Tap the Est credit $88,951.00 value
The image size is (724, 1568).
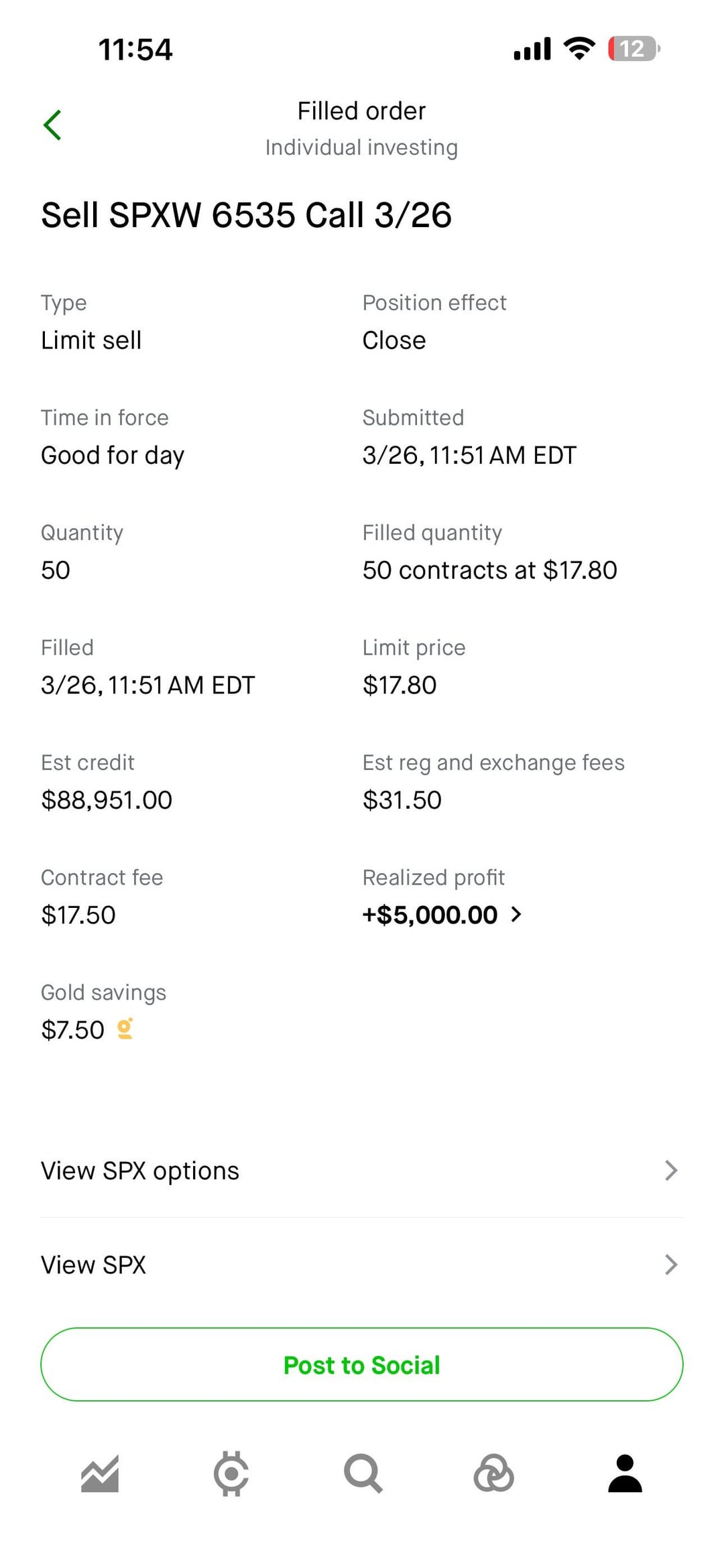coord(107,800)
